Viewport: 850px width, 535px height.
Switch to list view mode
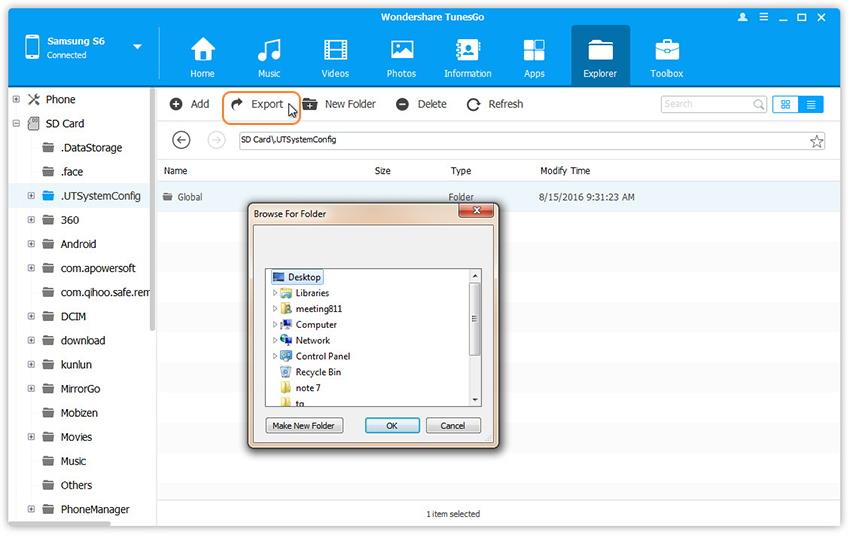[811, 104]
